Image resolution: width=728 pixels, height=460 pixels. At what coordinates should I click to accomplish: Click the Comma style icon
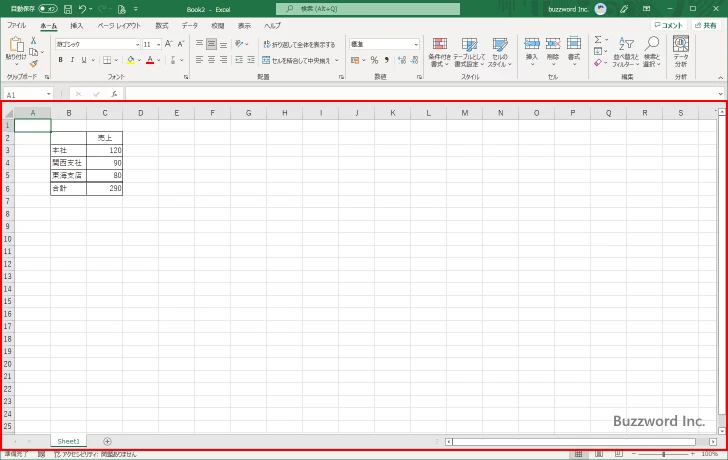coord(386,60)
